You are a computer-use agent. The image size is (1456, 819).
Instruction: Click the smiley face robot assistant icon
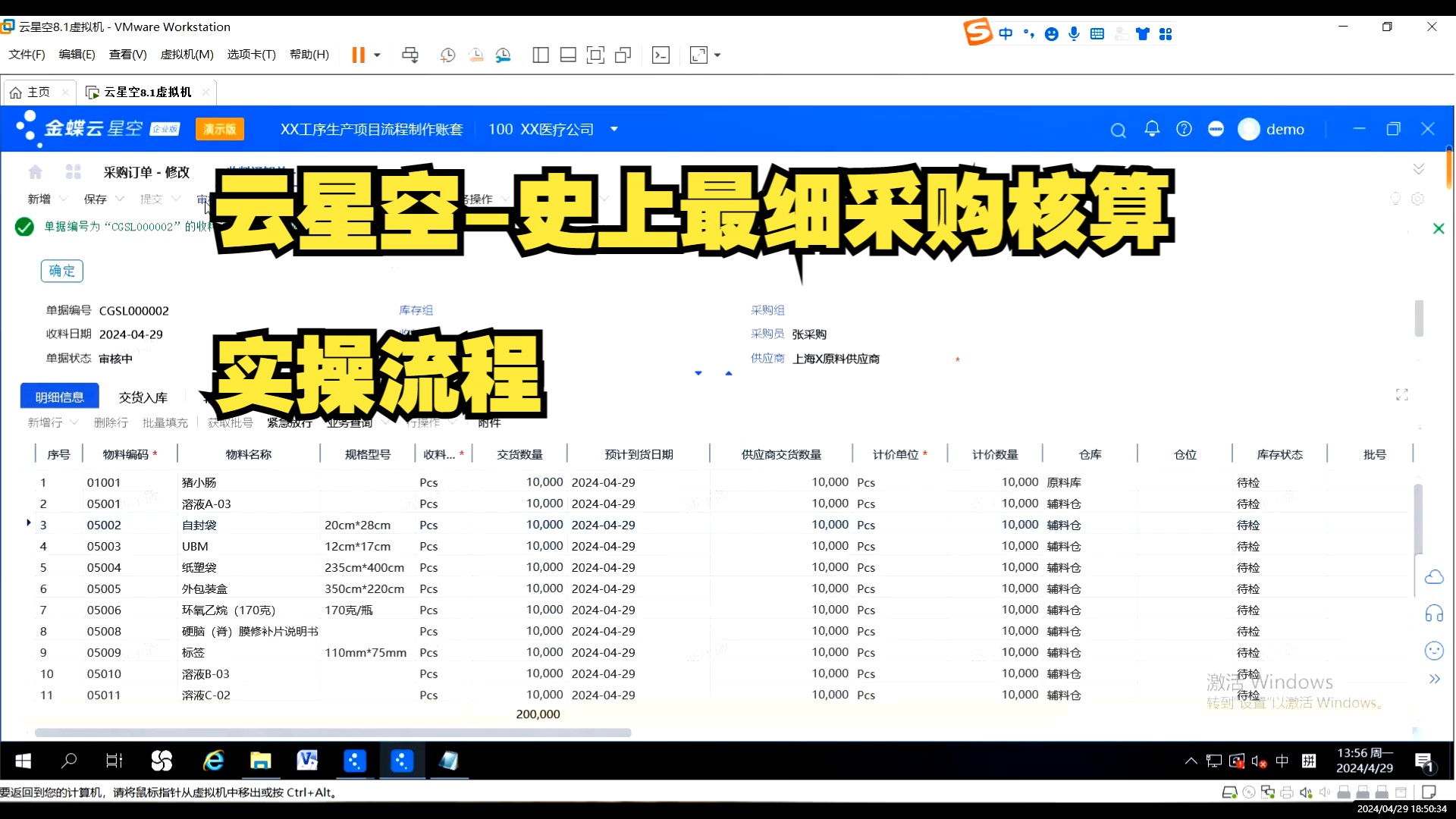[x=1433, y=650]
